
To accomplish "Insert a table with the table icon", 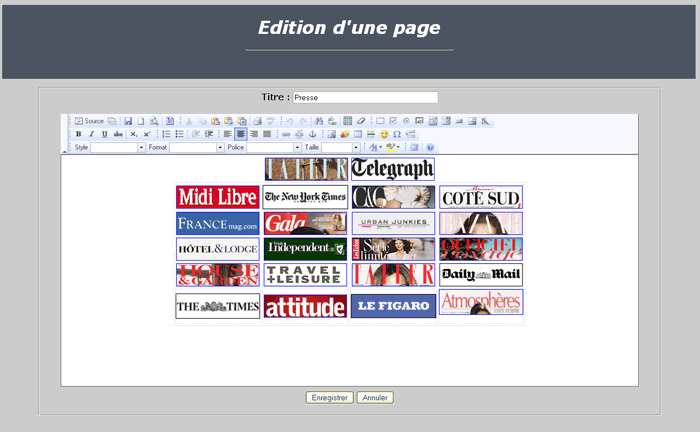I will click(x=358, y=134).
